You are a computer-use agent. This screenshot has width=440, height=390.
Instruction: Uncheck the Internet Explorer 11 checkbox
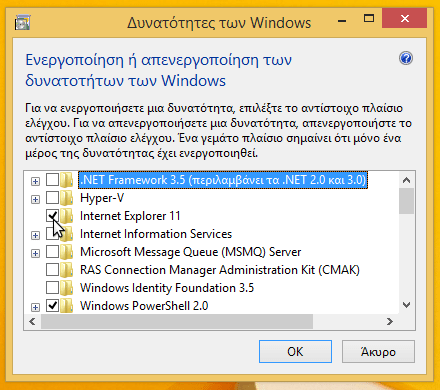click(x=52, y=216)
